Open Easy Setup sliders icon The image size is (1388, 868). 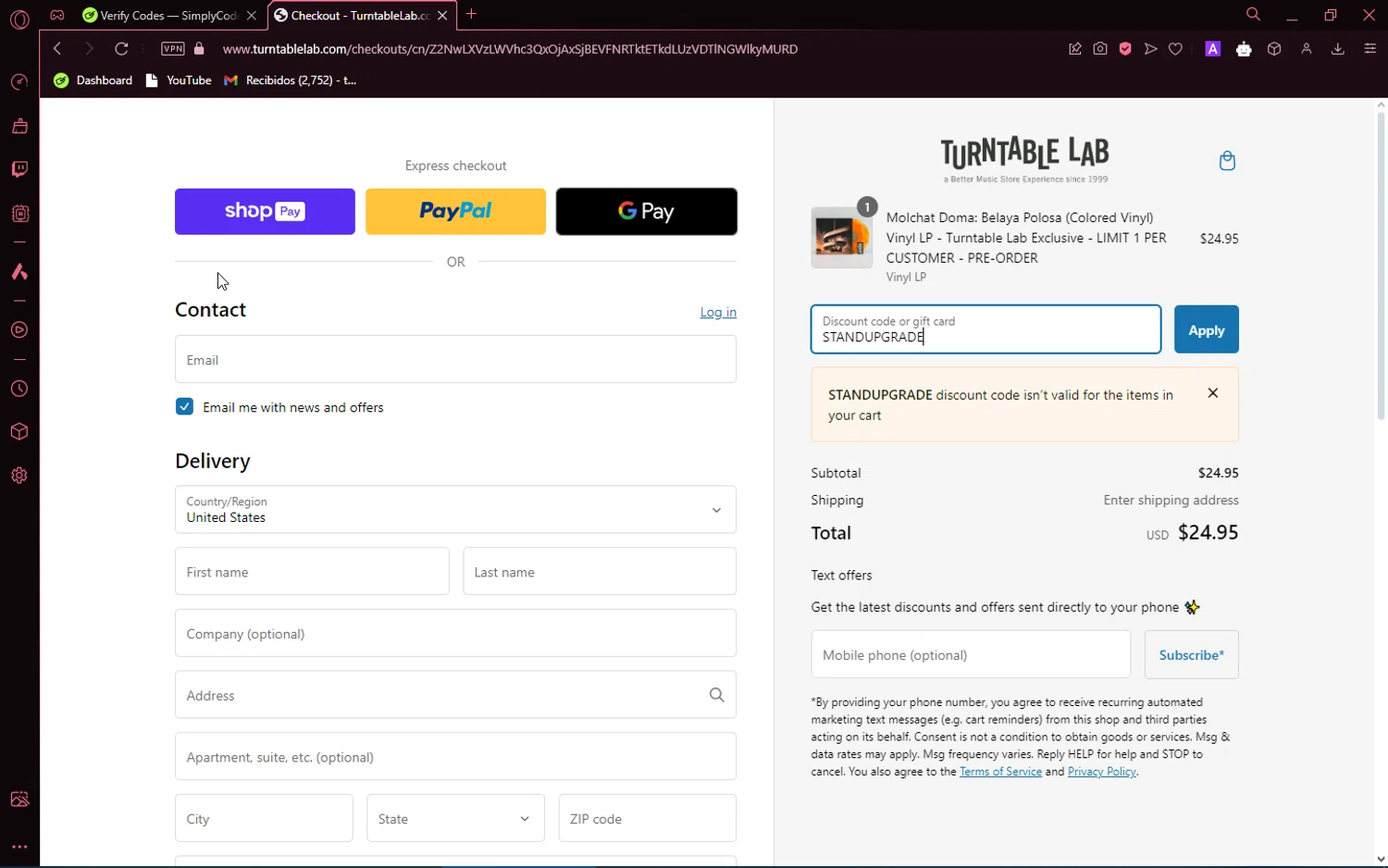(1370, 49)
